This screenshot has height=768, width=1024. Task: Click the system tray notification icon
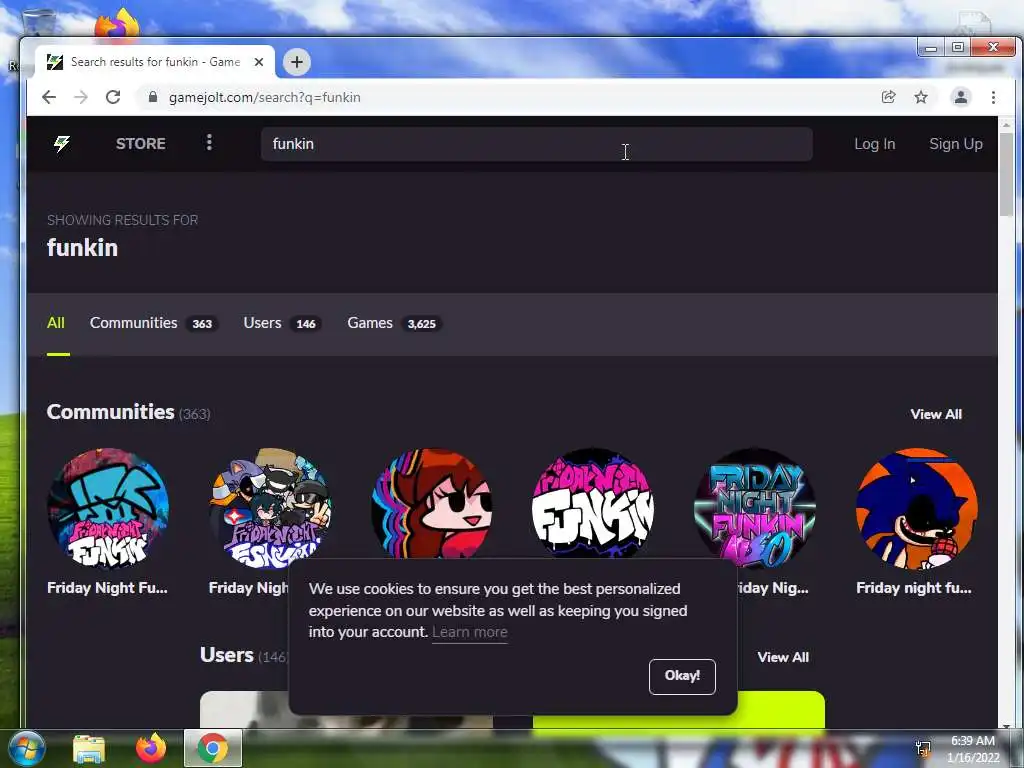coord(923,748)
